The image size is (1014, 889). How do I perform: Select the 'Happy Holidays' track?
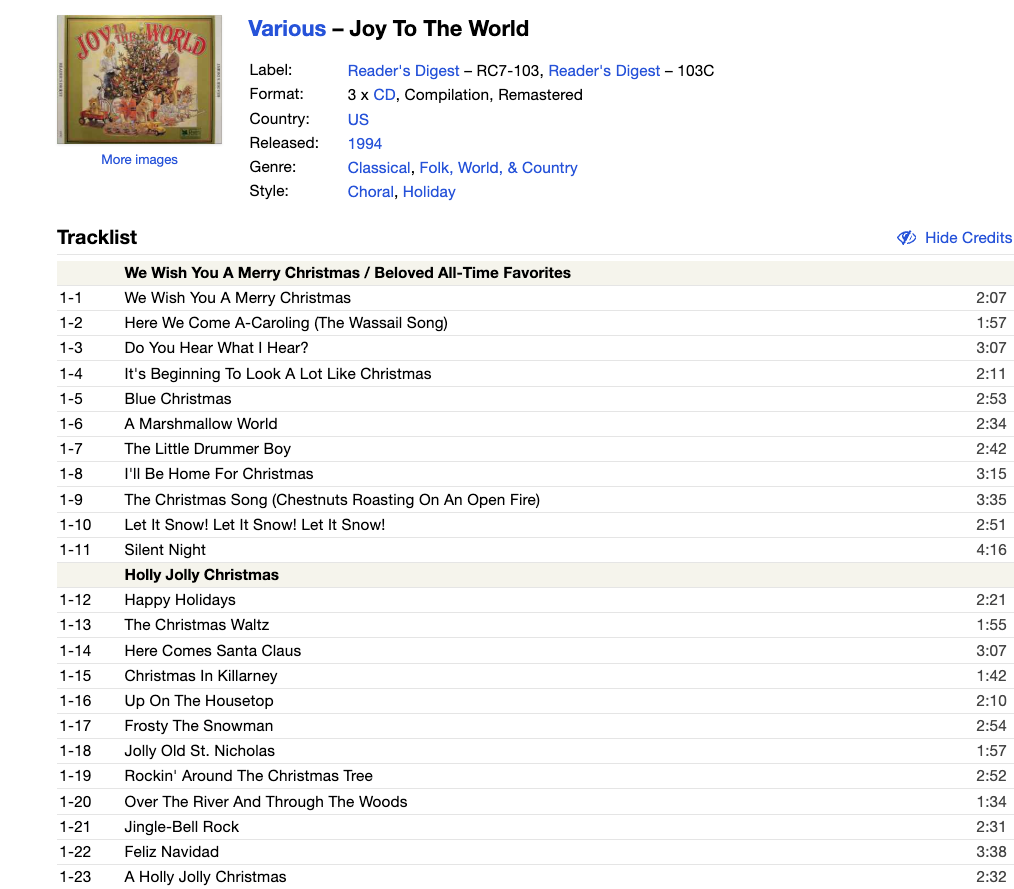(180, 600)
